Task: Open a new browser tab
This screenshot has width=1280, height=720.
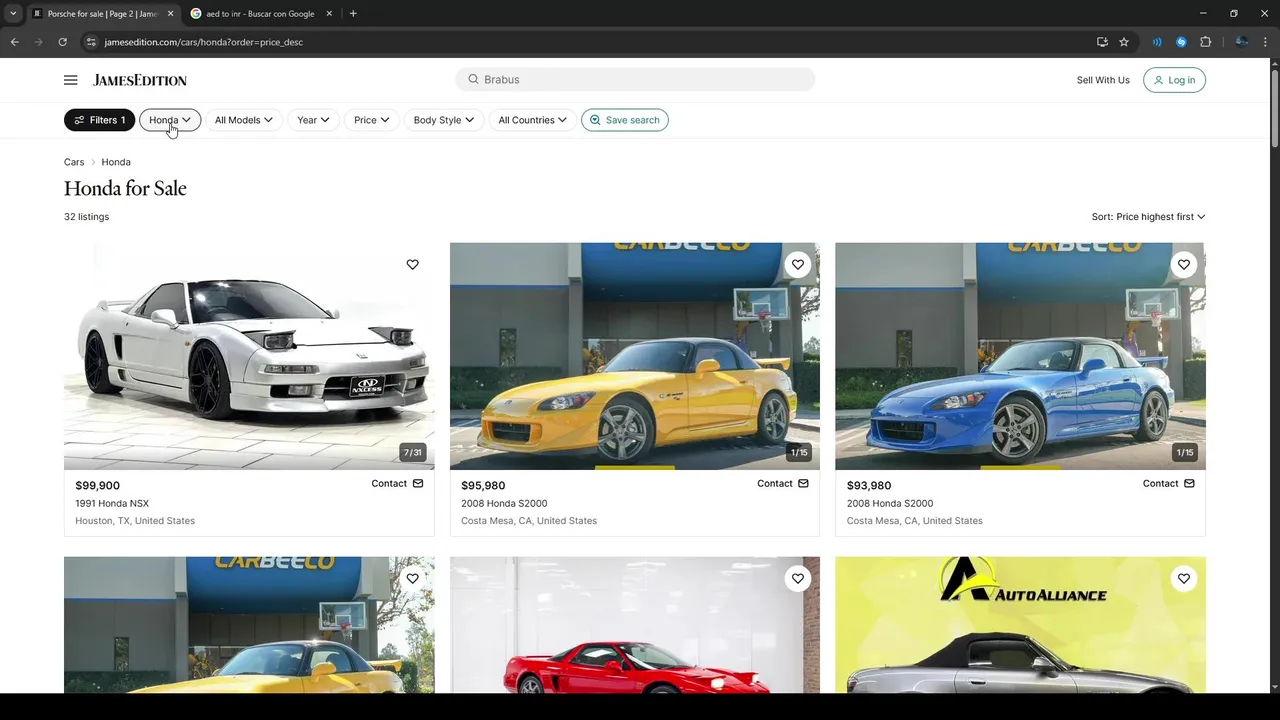Action: 353,14
